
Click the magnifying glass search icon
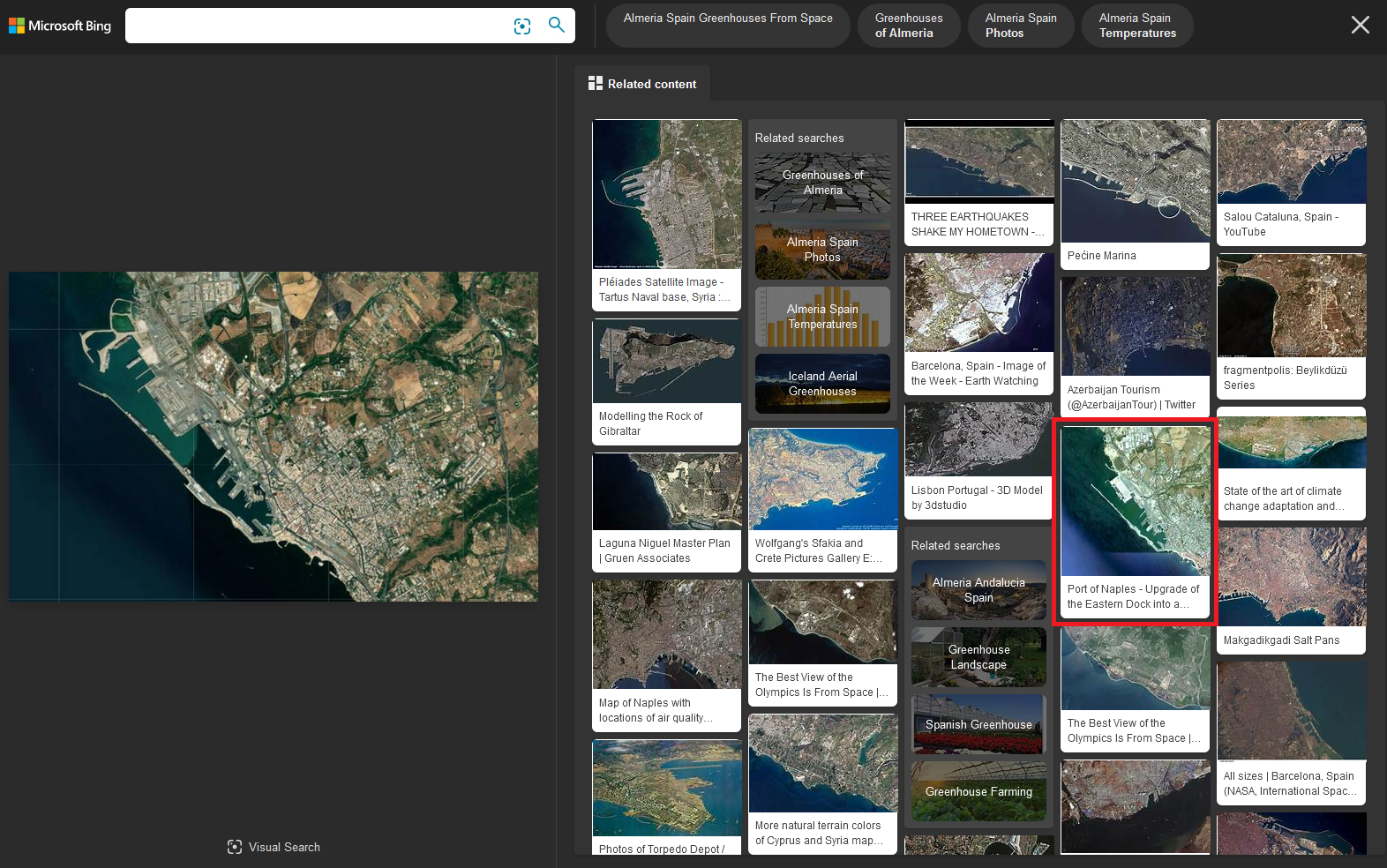coord(557,25)
